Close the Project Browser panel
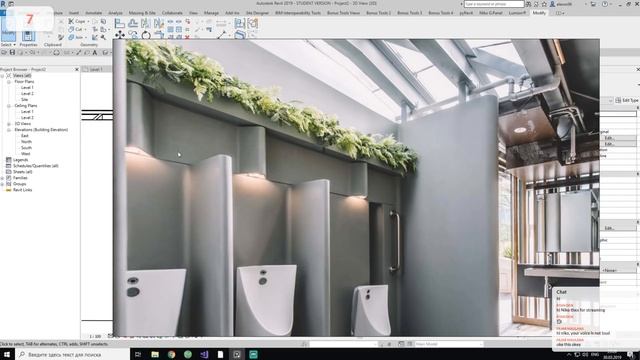640x360 pixels. point(77,69)
